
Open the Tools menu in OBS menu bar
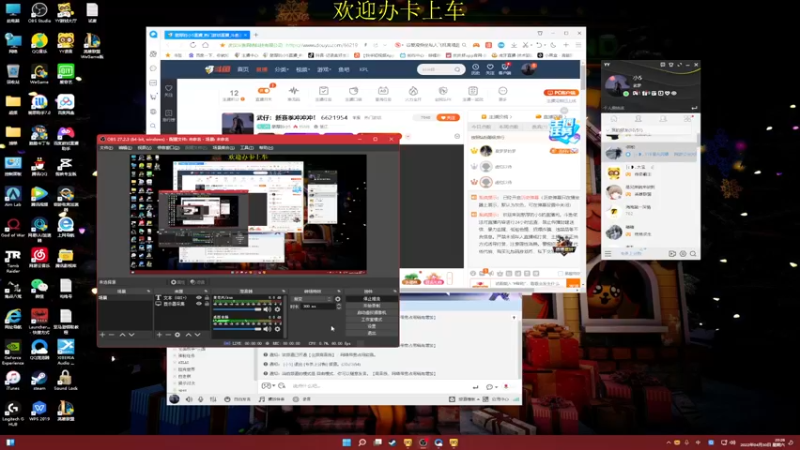coord(246,147)
